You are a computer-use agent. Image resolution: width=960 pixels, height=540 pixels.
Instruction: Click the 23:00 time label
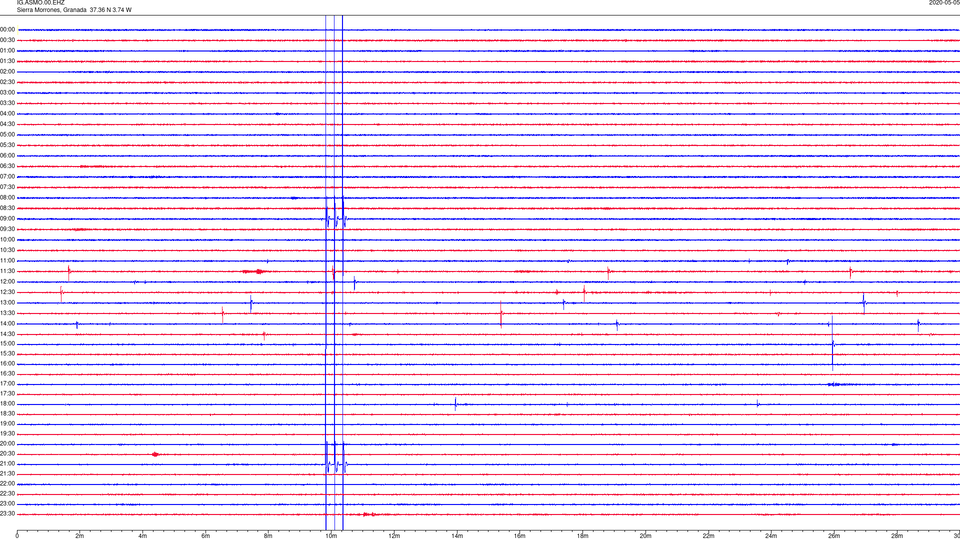click(x=7, y=504)
